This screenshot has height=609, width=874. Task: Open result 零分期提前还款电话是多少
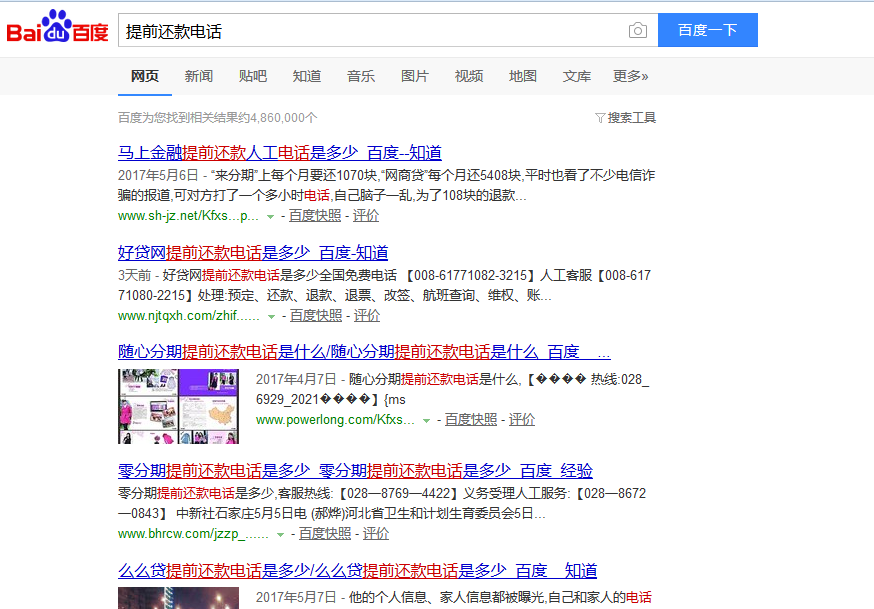point(355,471)
